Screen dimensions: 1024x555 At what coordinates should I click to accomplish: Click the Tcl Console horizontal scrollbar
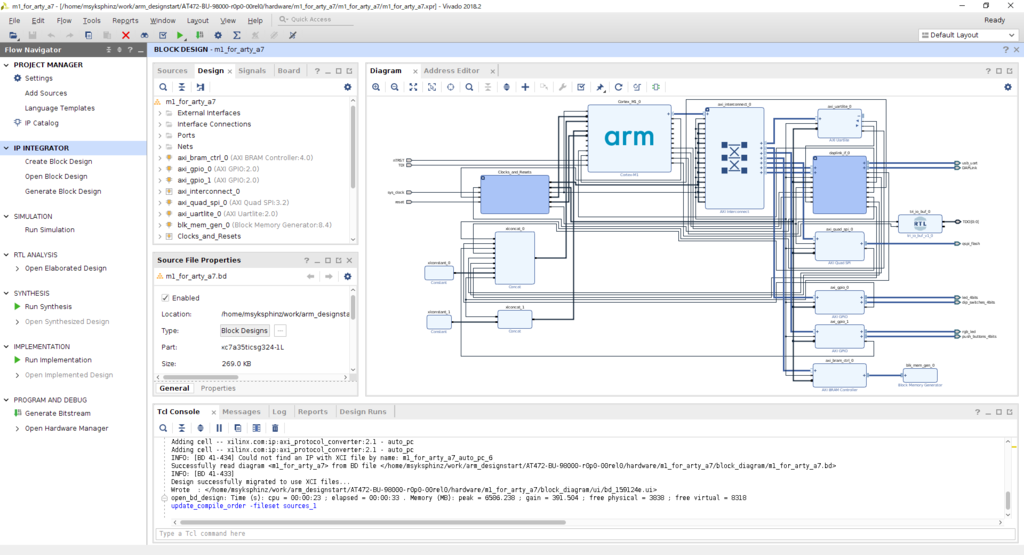pyautogui.click(x=372, y=522)
